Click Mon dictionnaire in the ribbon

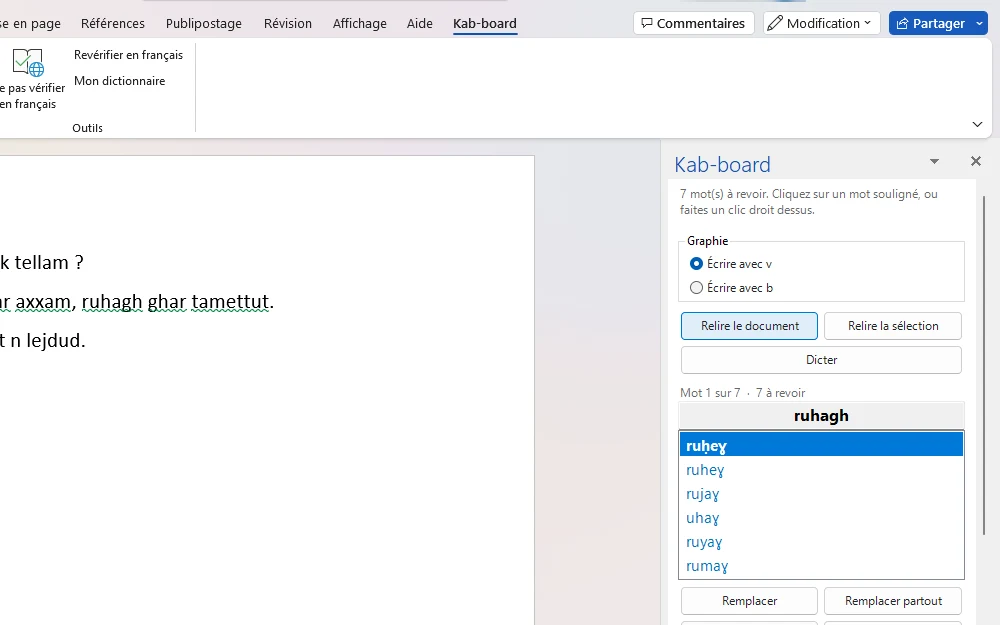(x=119, y=81)
